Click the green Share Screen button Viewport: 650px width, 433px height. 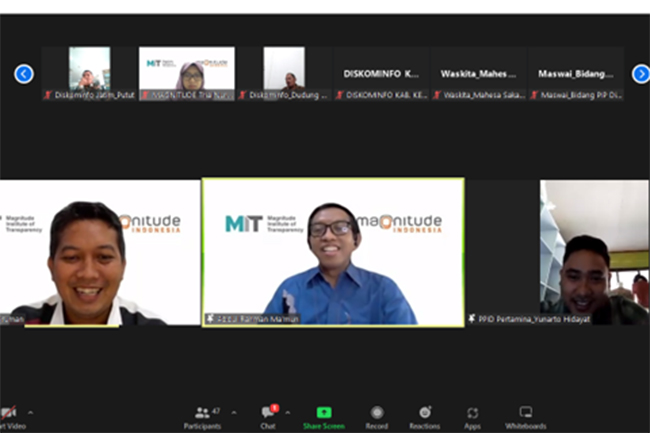point(323,416)
